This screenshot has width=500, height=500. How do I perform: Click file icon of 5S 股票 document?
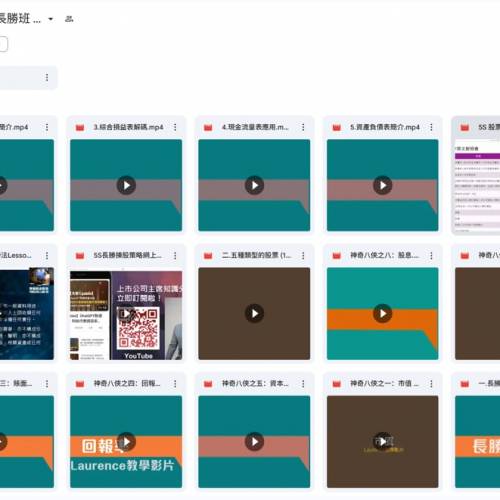(x=465, y=127)
